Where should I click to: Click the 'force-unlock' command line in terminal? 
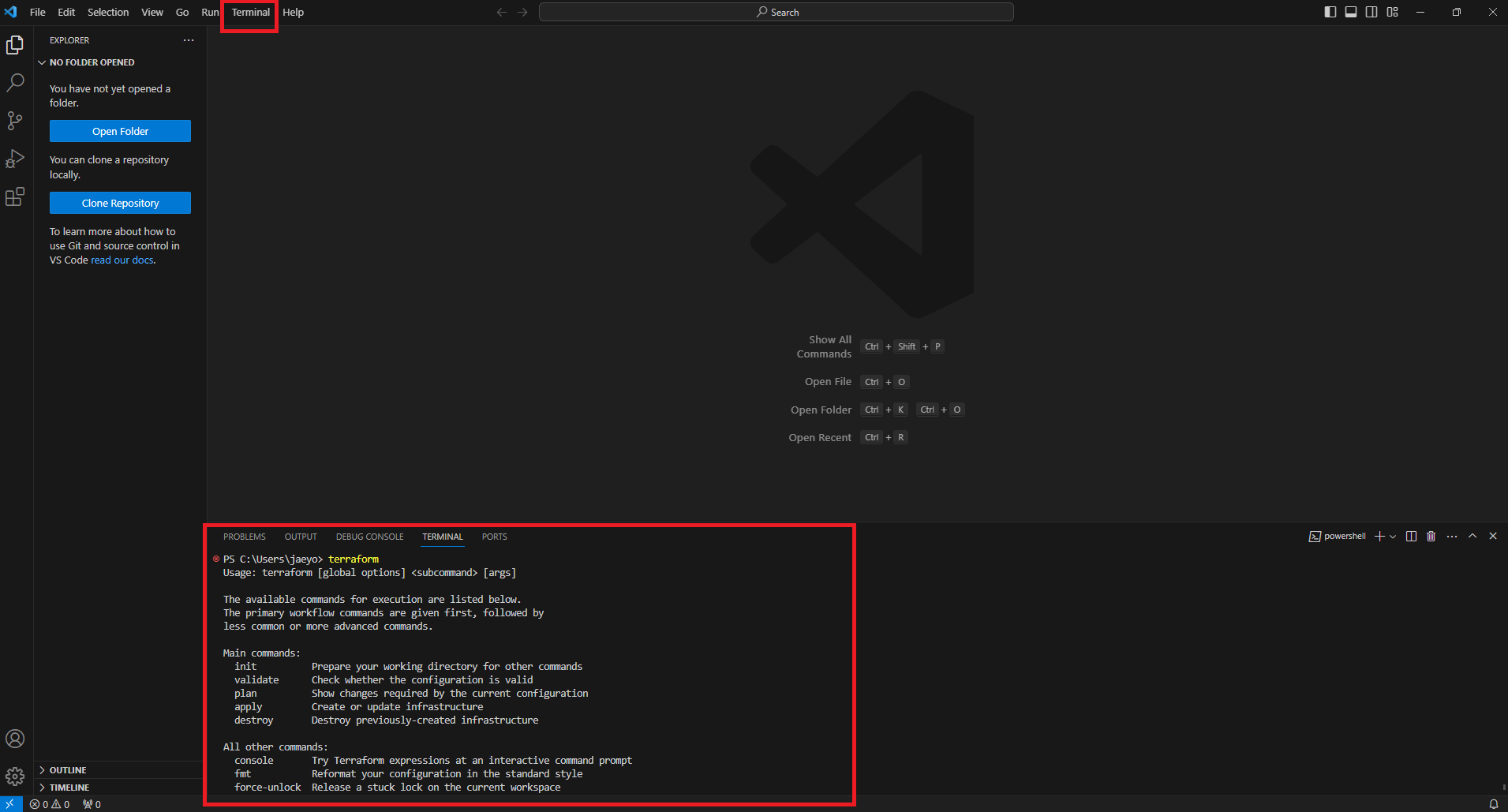[x=398, y=788]
